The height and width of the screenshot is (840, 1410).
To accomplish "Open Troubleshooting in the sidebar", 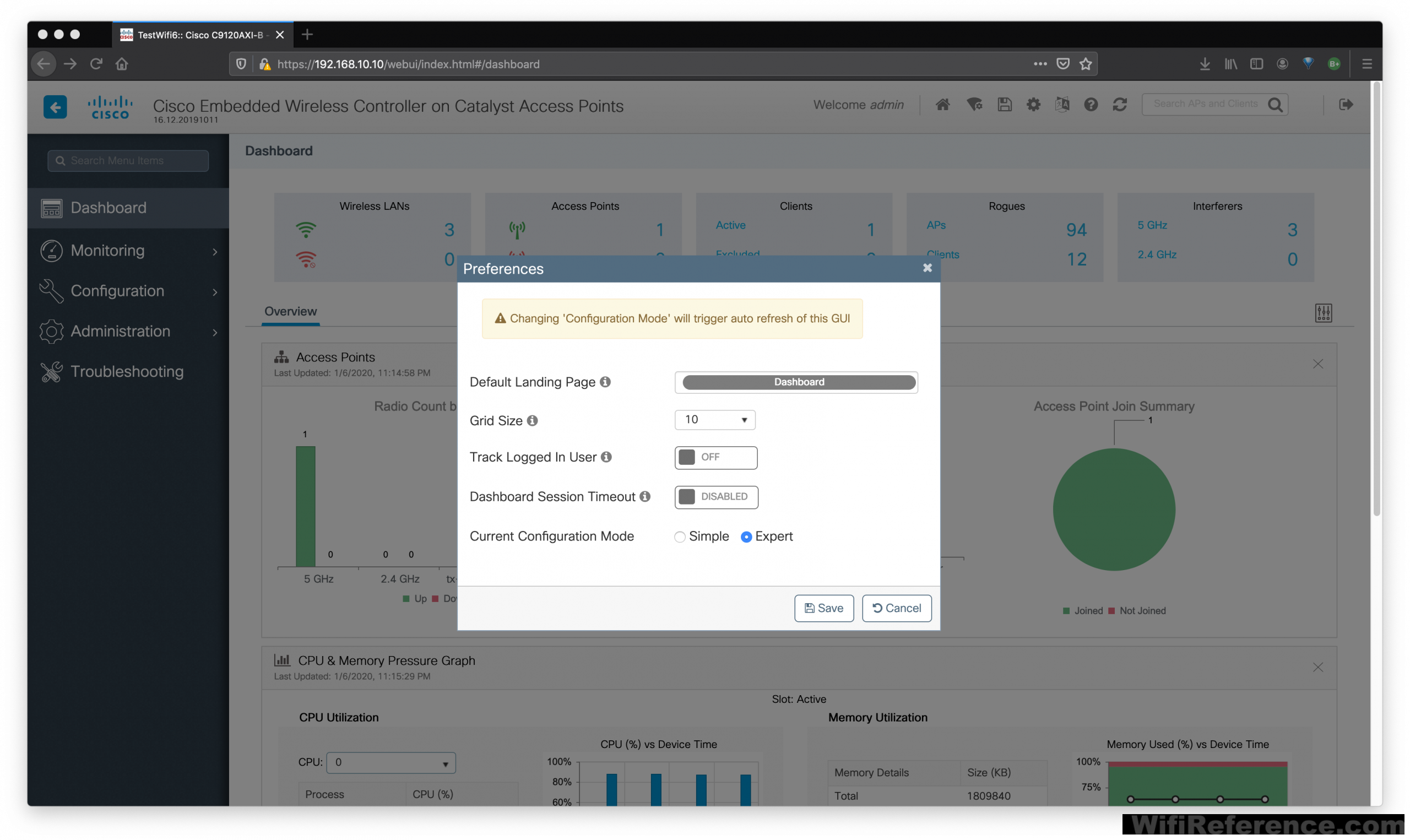I will coord(128,372).
